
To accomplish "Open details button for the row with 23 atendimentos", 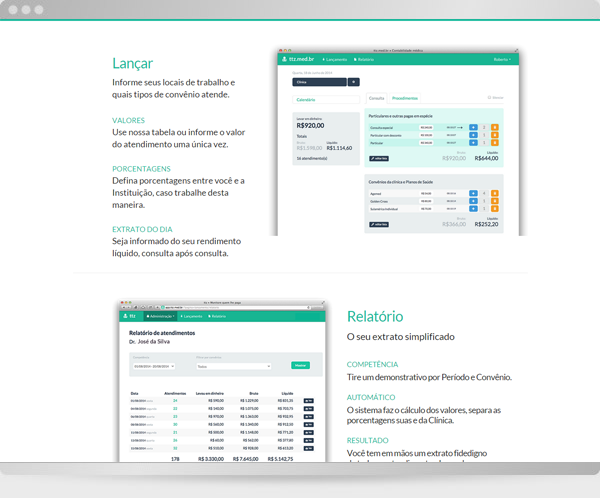I will pos(308,416).
